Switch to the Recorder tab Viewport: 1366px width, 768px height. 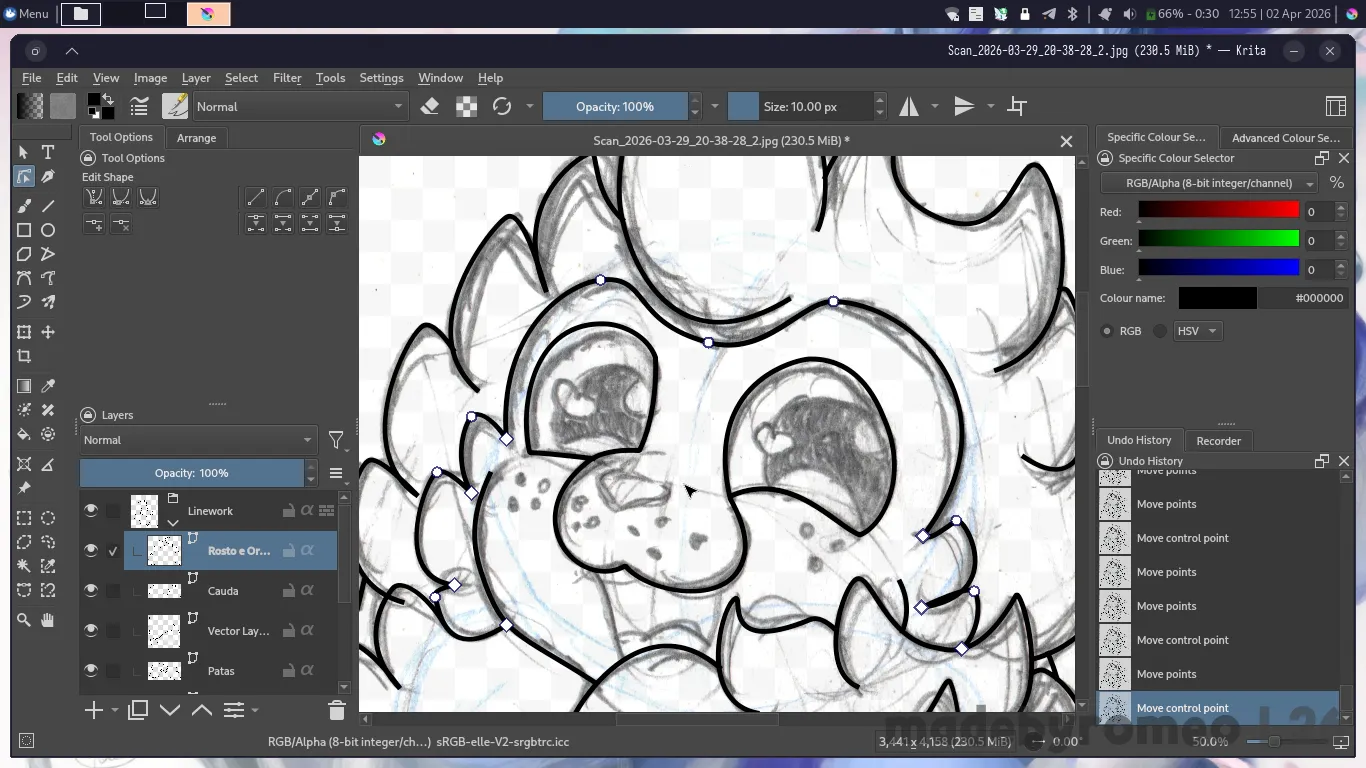[x=1218, y=441]
